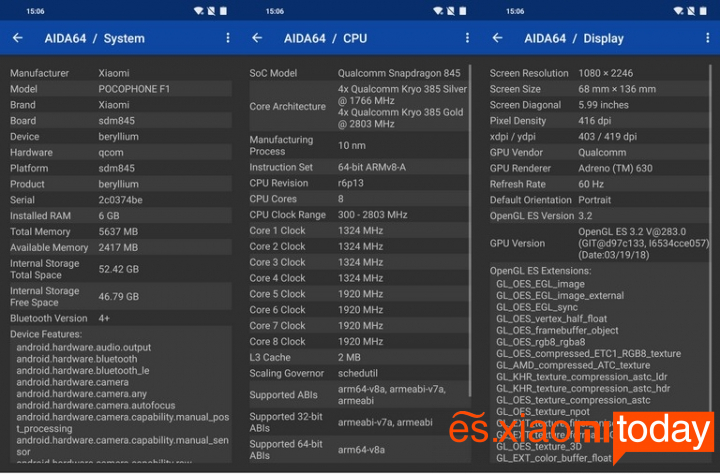Select the Board row sdm845
The width and height of the screenshot is (720, 474).
click(x=121, y=121)
